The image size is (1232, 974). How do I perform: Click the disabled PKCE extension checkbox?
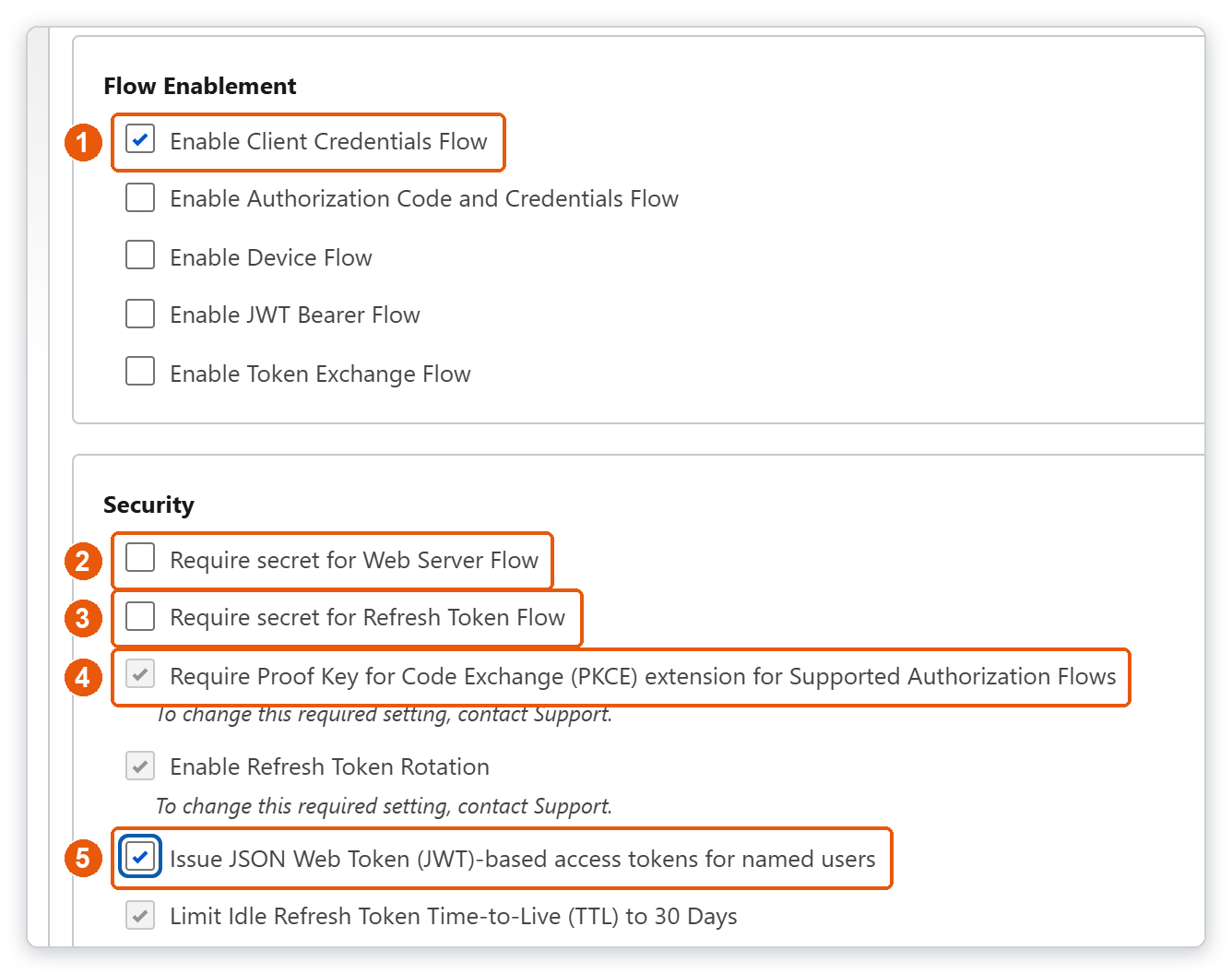140,674
